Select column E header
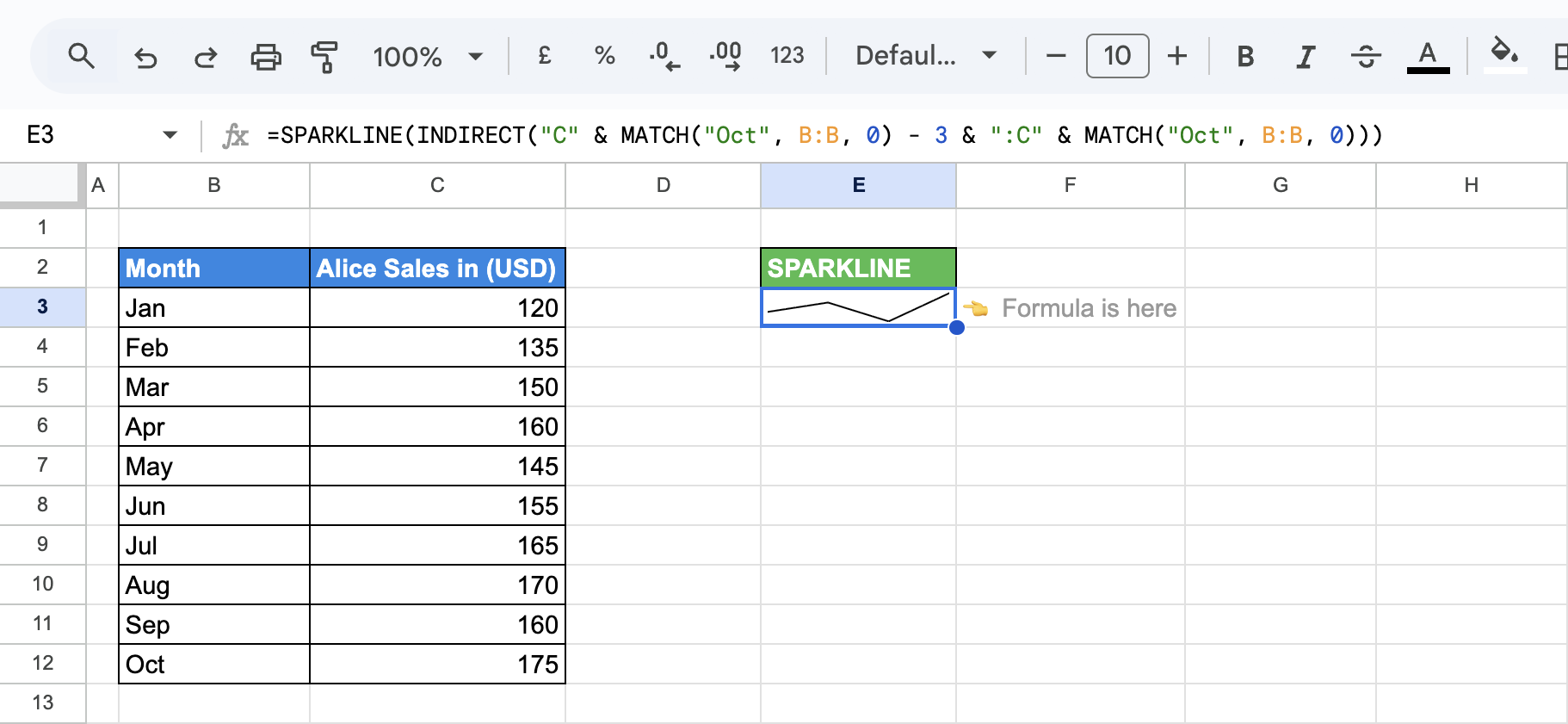Viewport: 1568px width, 724px height. (x=858, y=185)
